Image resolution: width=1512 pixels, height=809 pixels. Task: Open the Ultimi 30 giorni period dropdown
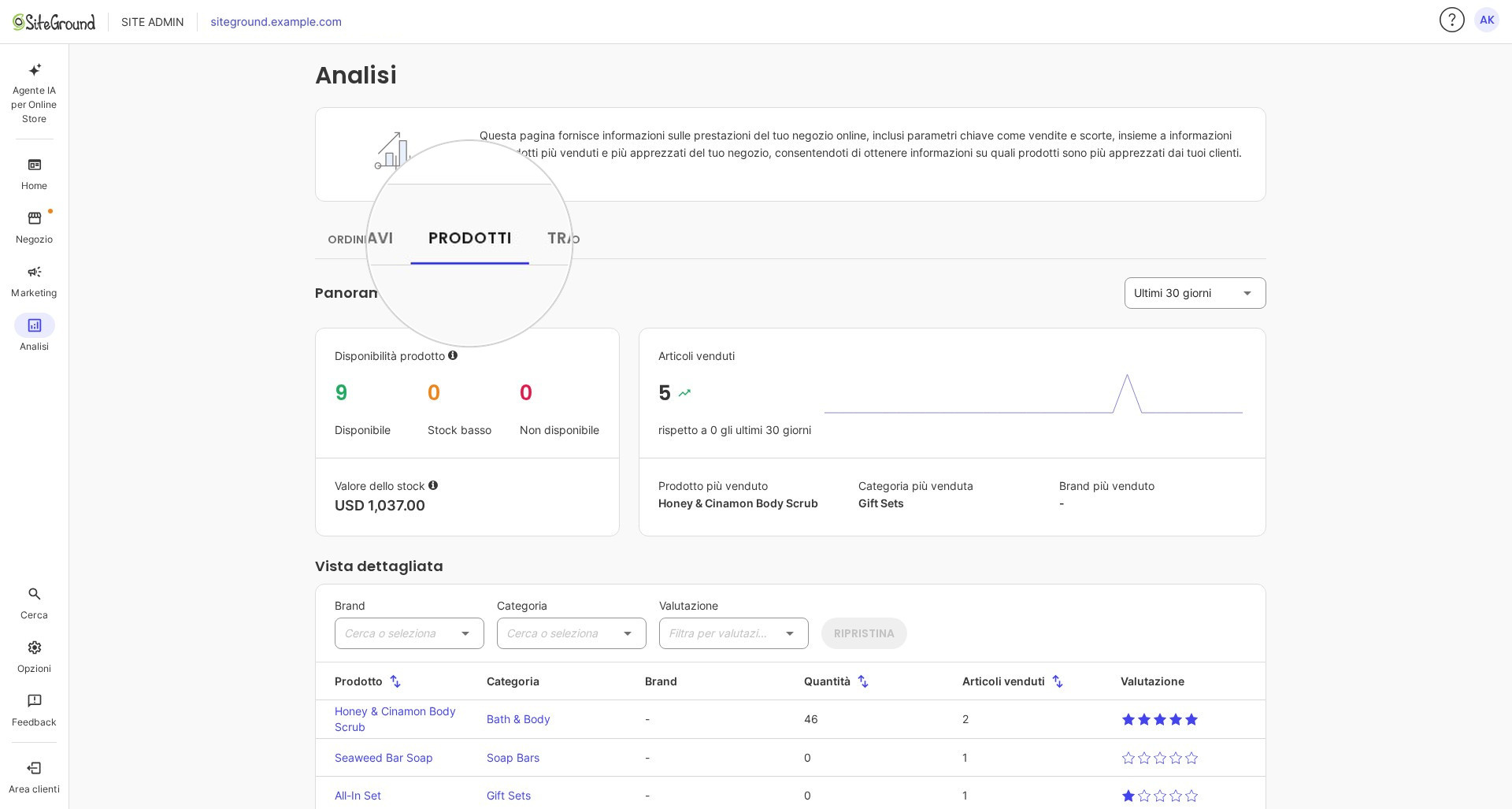click(x=1195, y=293)
